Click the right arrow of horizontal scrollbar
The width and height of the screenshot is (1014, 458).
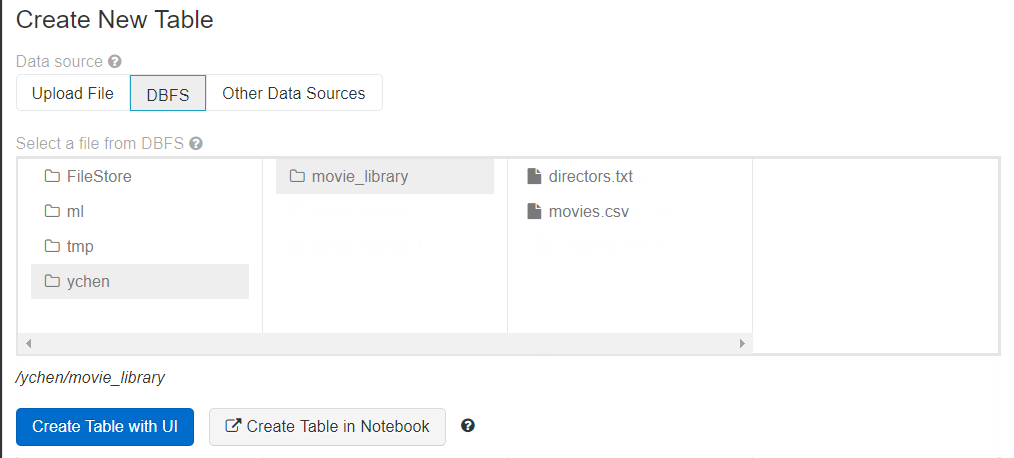(x=742, y=343)
